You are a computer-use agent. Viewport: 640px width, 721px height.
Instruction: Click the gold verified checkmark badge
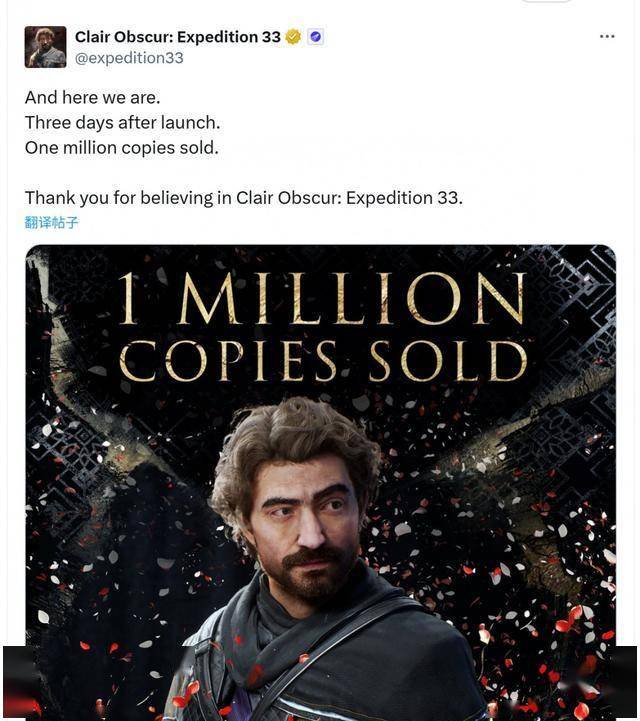coord(293,37)
